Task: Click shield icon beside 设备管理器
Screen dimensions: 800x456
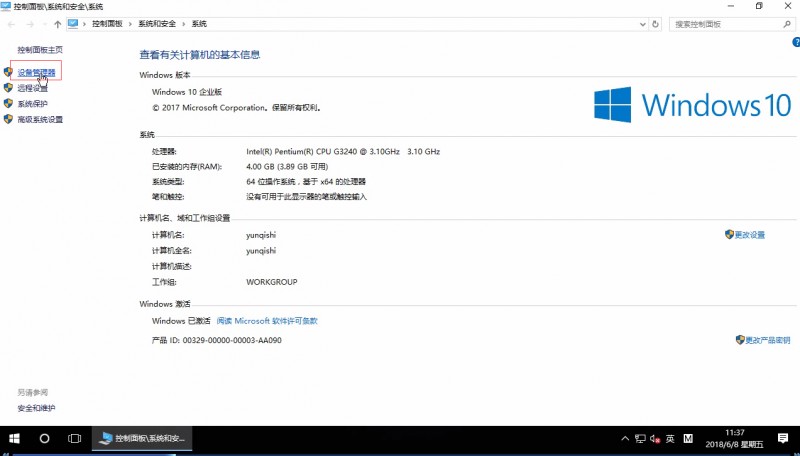Action: coord(8,72)
